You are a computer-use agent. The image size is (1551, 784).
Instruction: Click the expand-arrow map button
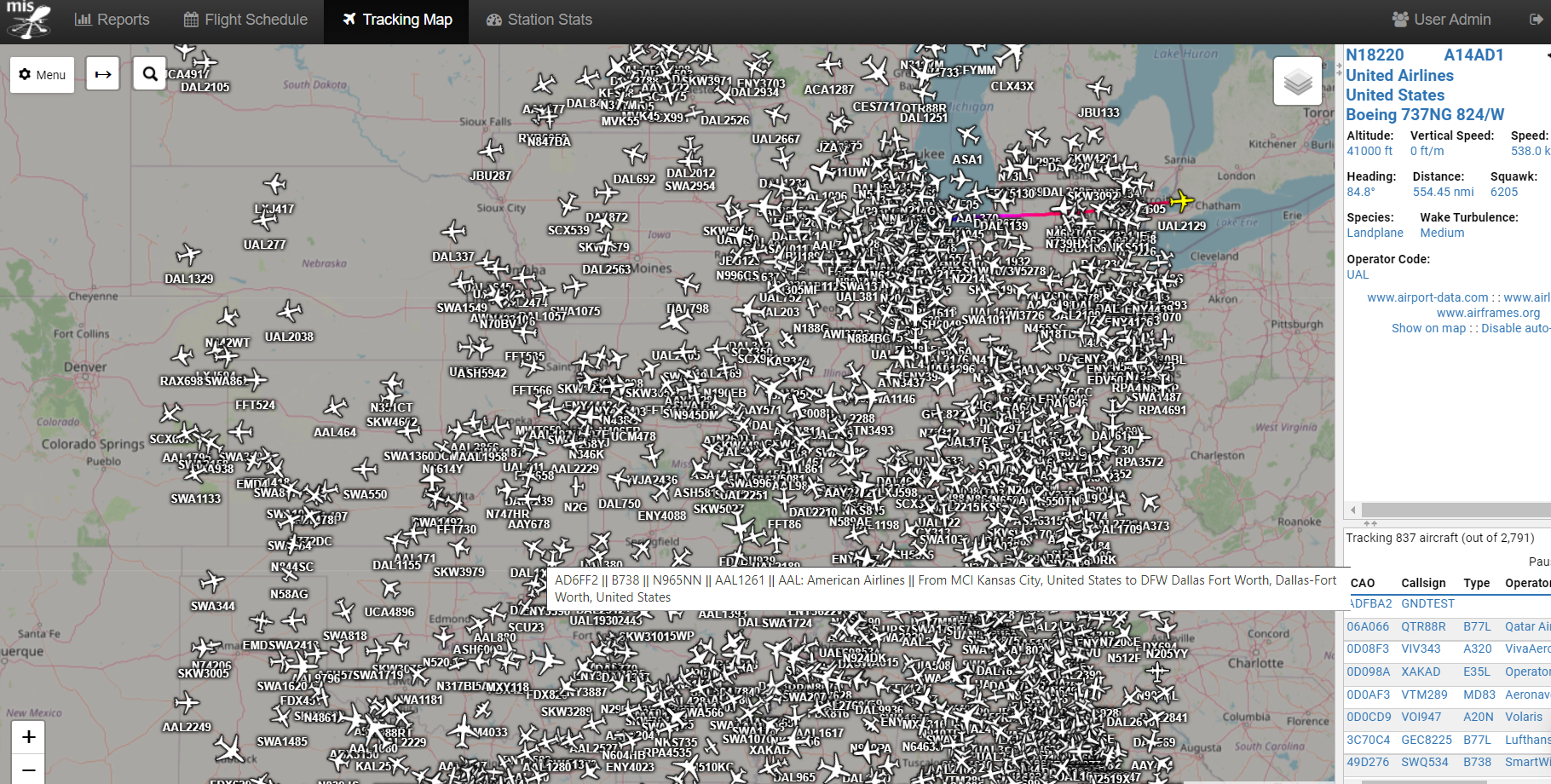(x=103, y=75)
